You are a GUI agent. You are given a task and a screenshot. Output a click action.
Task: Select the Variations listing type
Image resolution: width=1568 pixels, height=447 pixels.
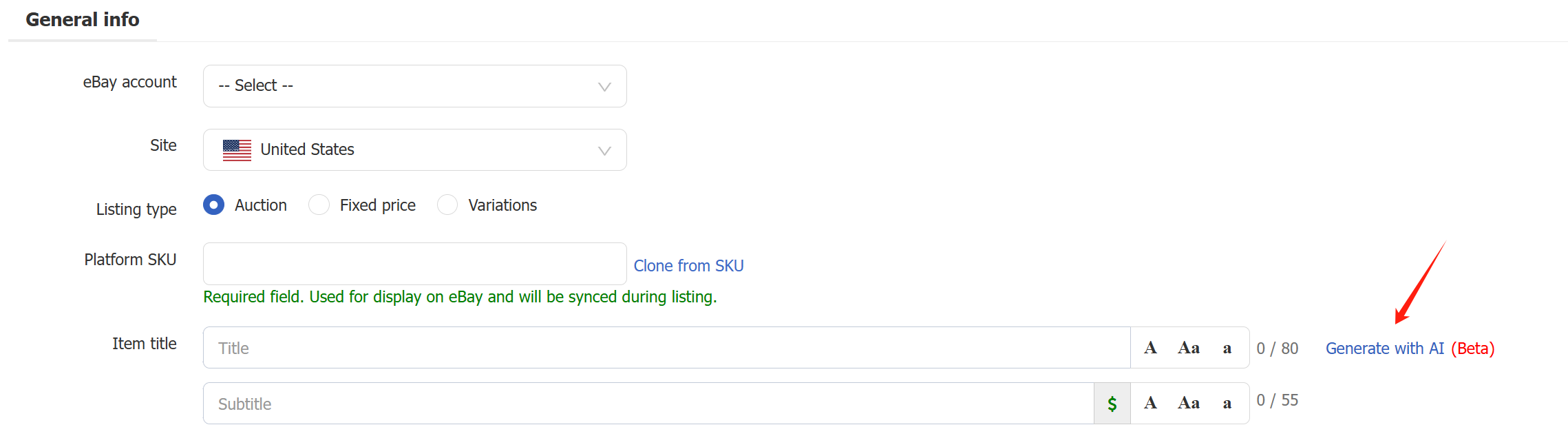(447, 205)
